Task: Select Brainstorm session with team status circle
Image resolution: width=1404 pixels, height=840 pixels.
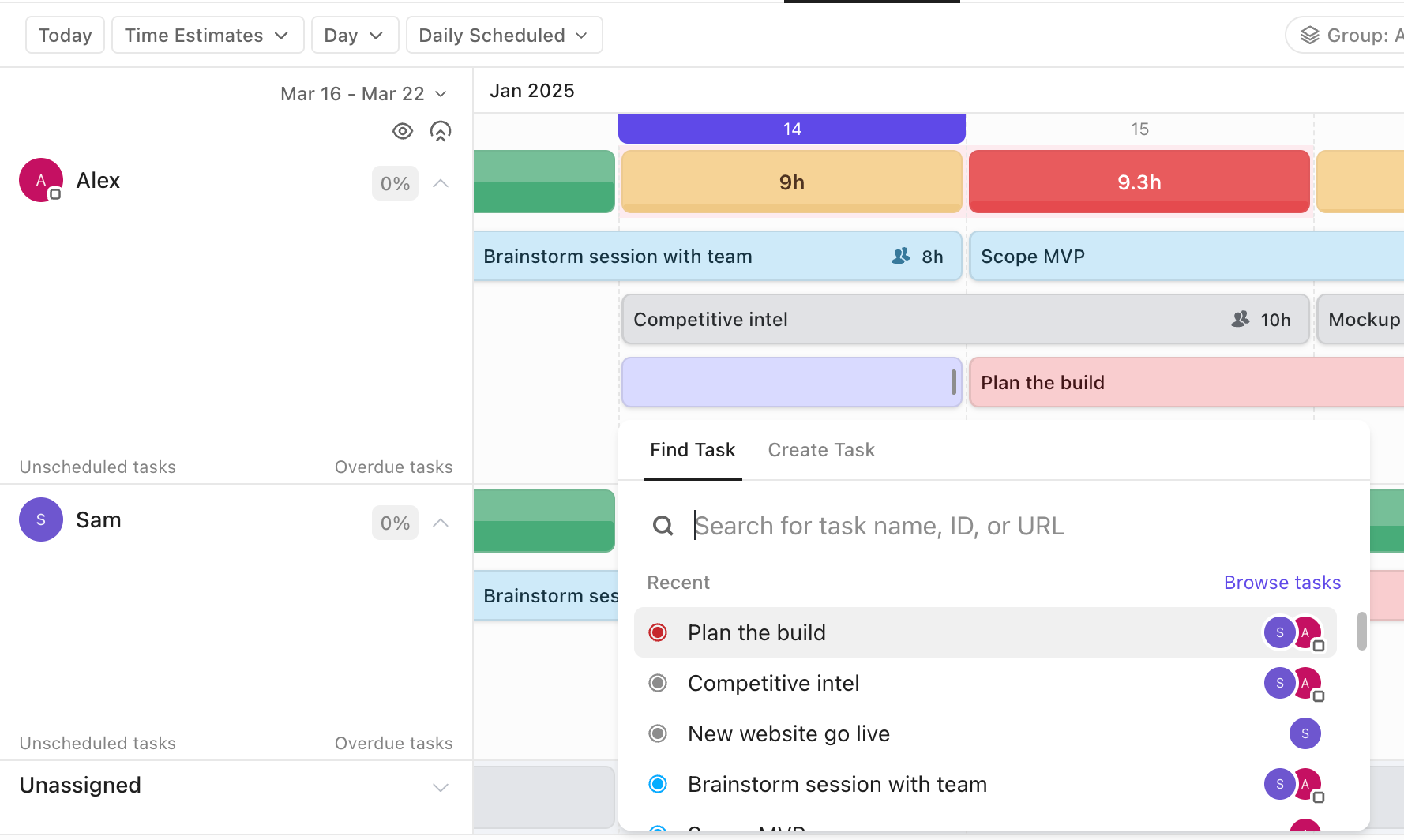Action: pos(658,784)
